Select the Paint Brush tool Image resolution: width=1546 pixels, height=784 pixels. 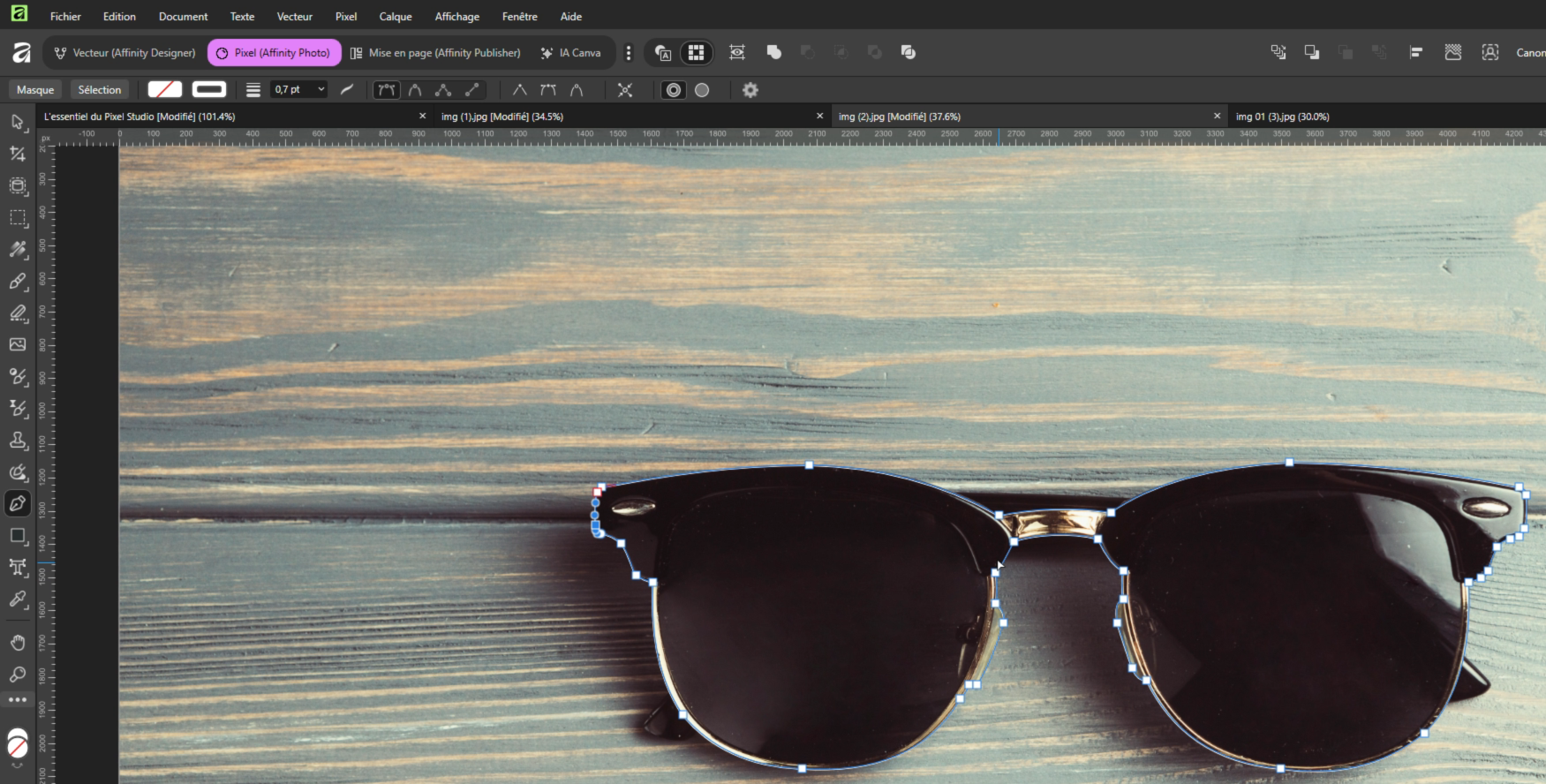18,282
